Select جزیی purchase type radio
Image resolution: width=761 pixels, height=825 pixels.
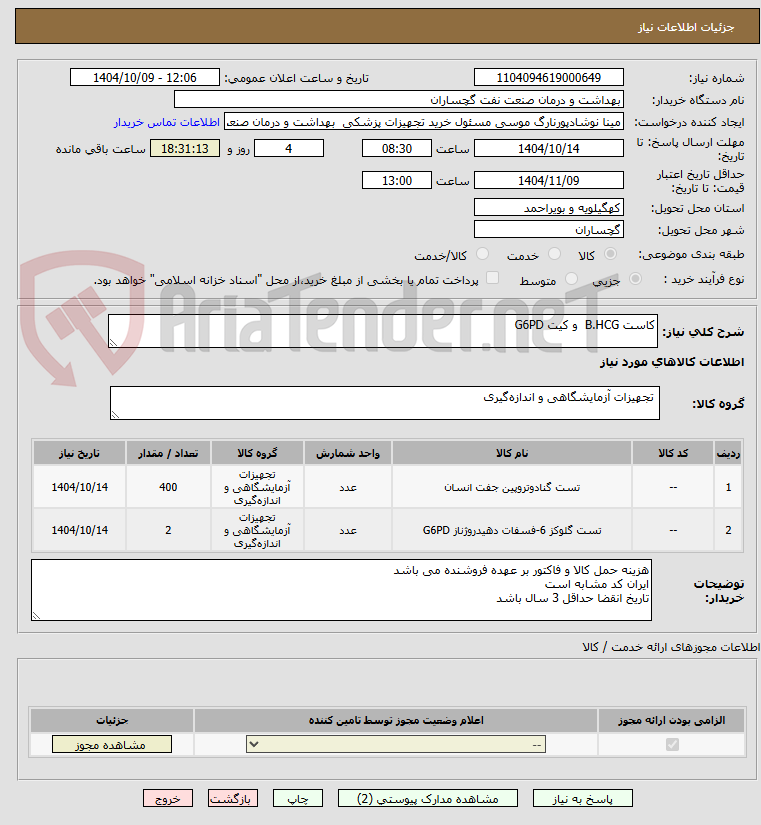tap(635, 279)
